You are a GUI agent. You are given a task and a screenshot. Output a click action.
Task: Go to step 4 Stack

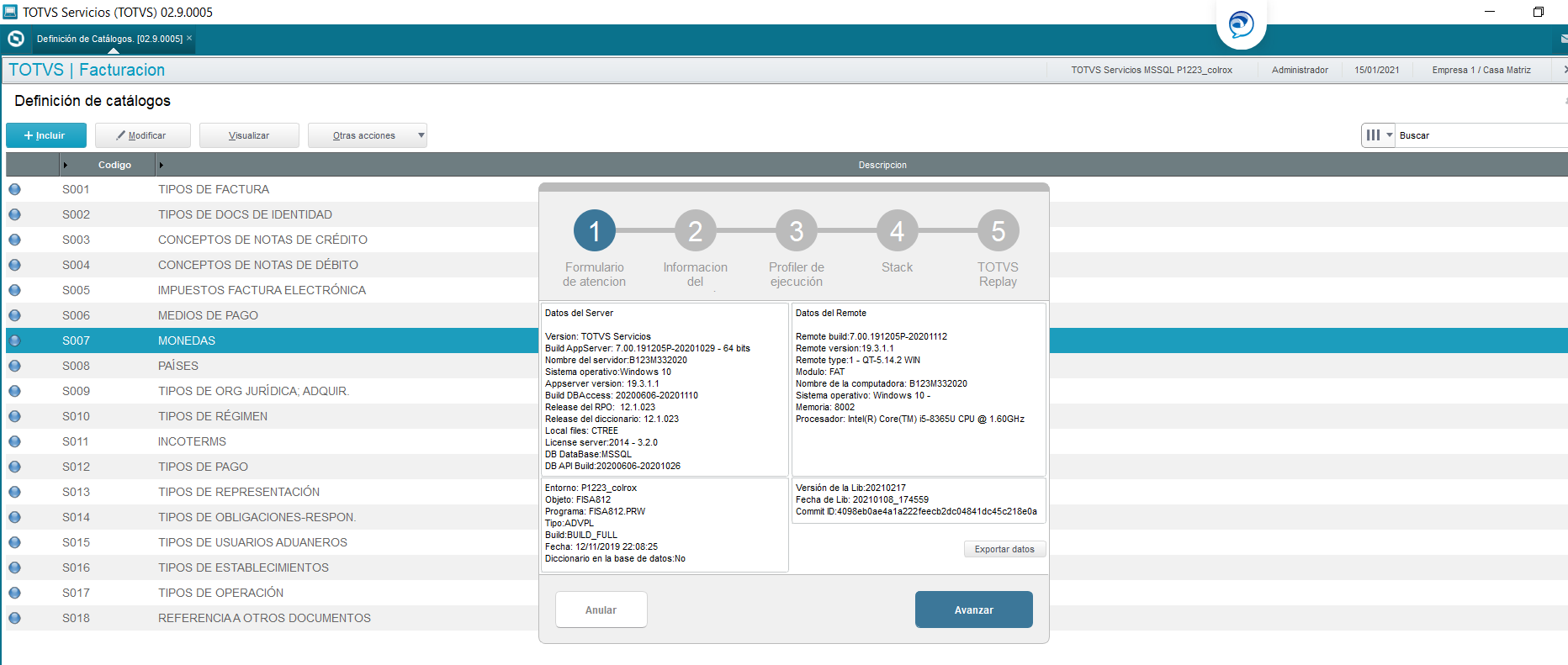click(898, 230)
